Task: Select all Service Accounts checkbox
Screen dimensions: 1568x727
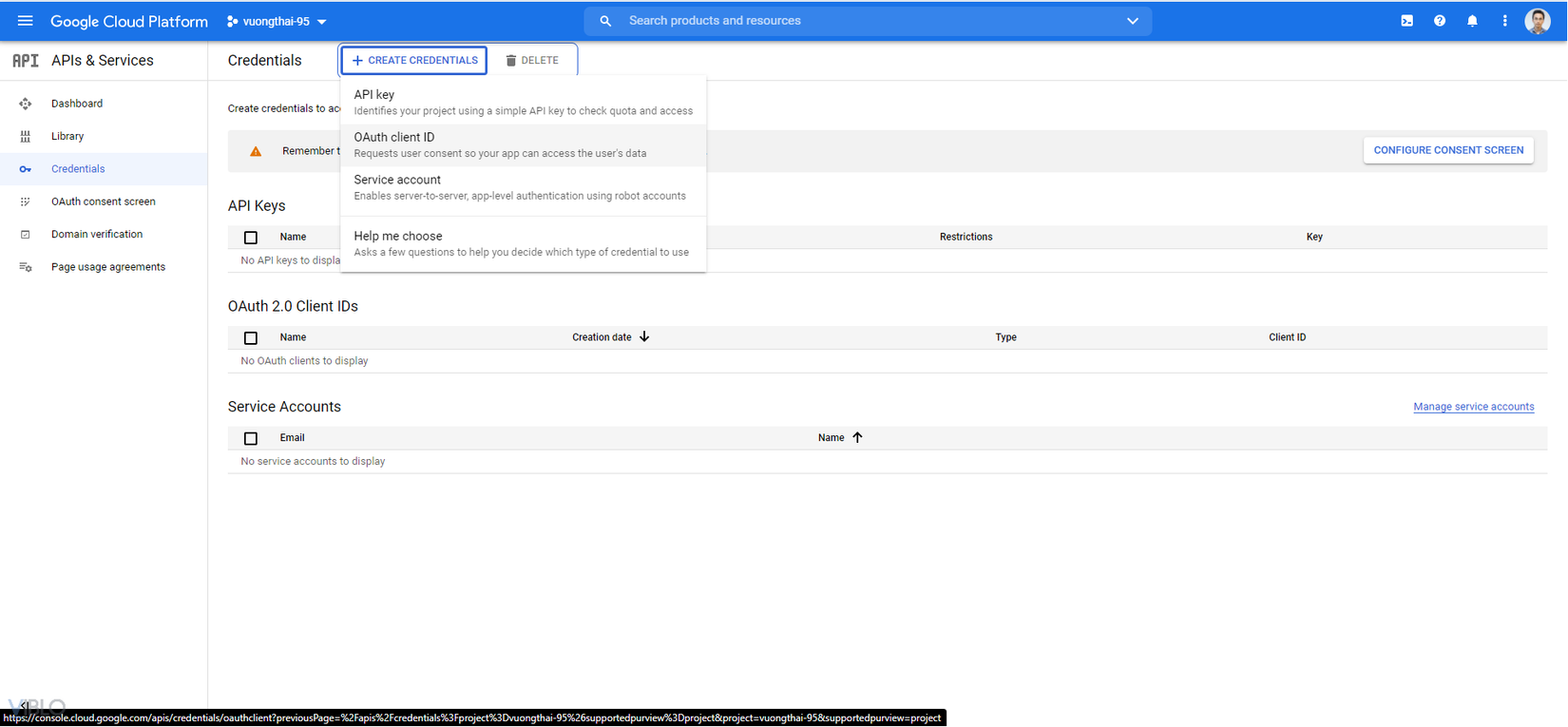Action: tap(251, 438)
